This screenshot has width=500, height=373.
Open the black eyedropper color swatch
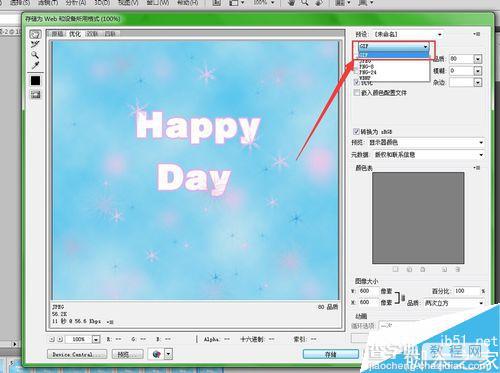(35, 81)
